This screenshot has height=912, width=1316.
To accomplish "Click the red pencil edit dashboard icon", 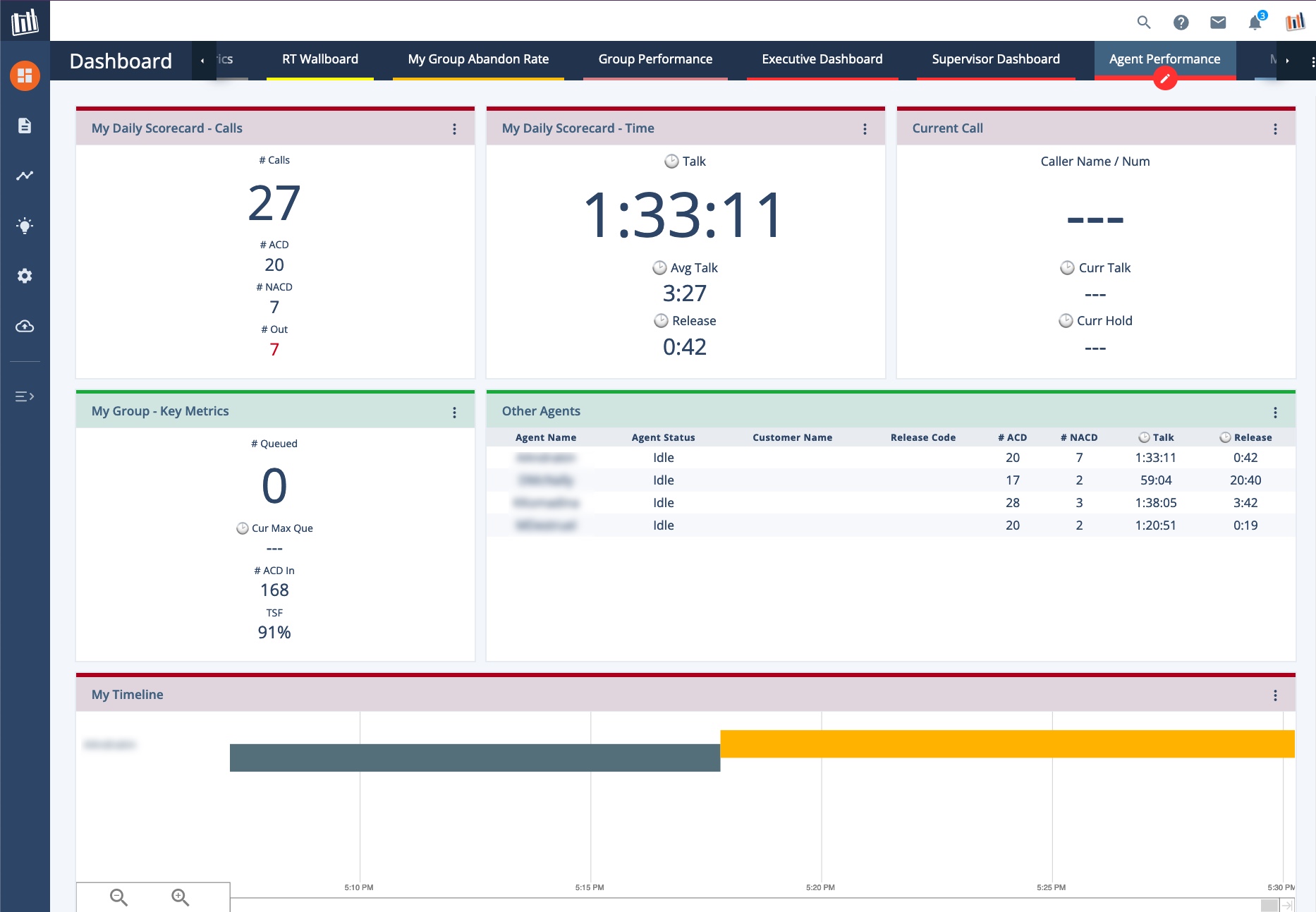I will 1165,78.
